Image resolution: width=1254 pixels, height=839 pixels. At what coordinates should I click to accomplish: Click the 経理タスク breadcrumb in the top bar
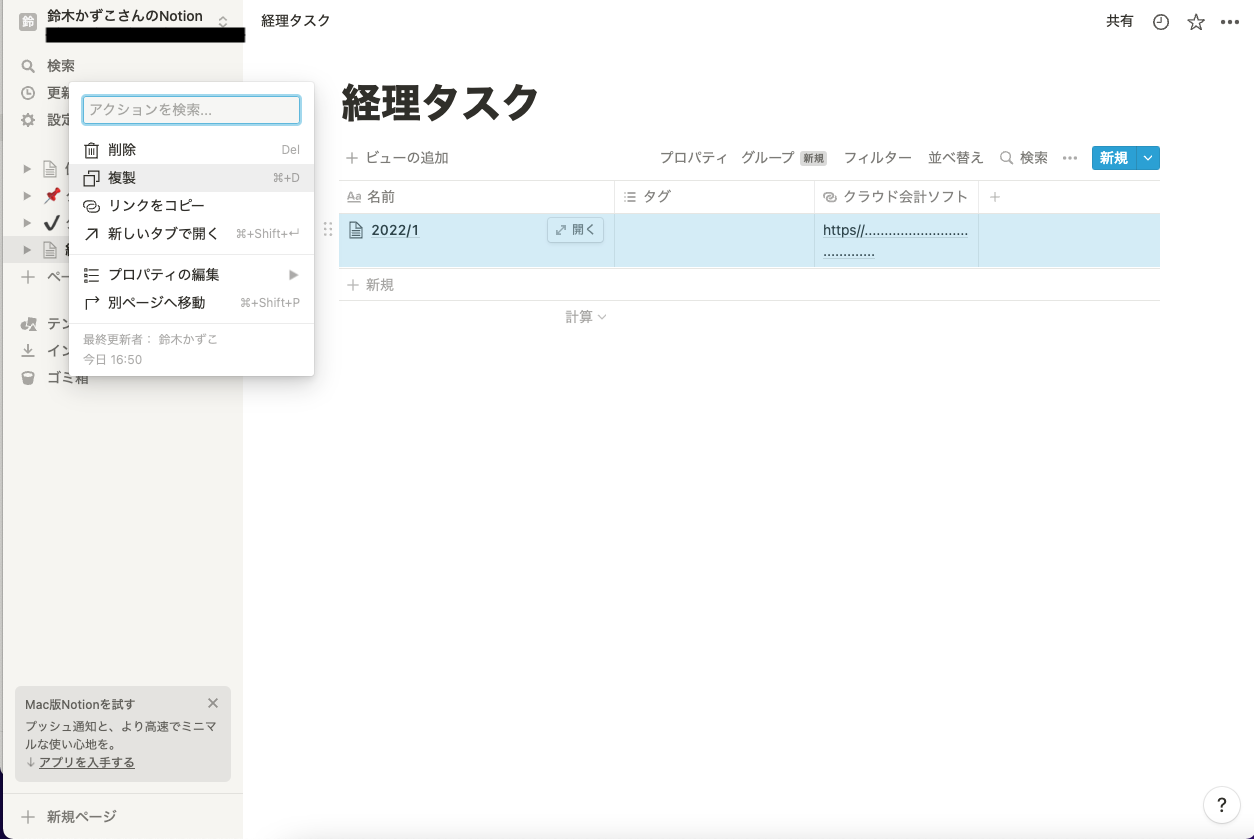point(295,21)
